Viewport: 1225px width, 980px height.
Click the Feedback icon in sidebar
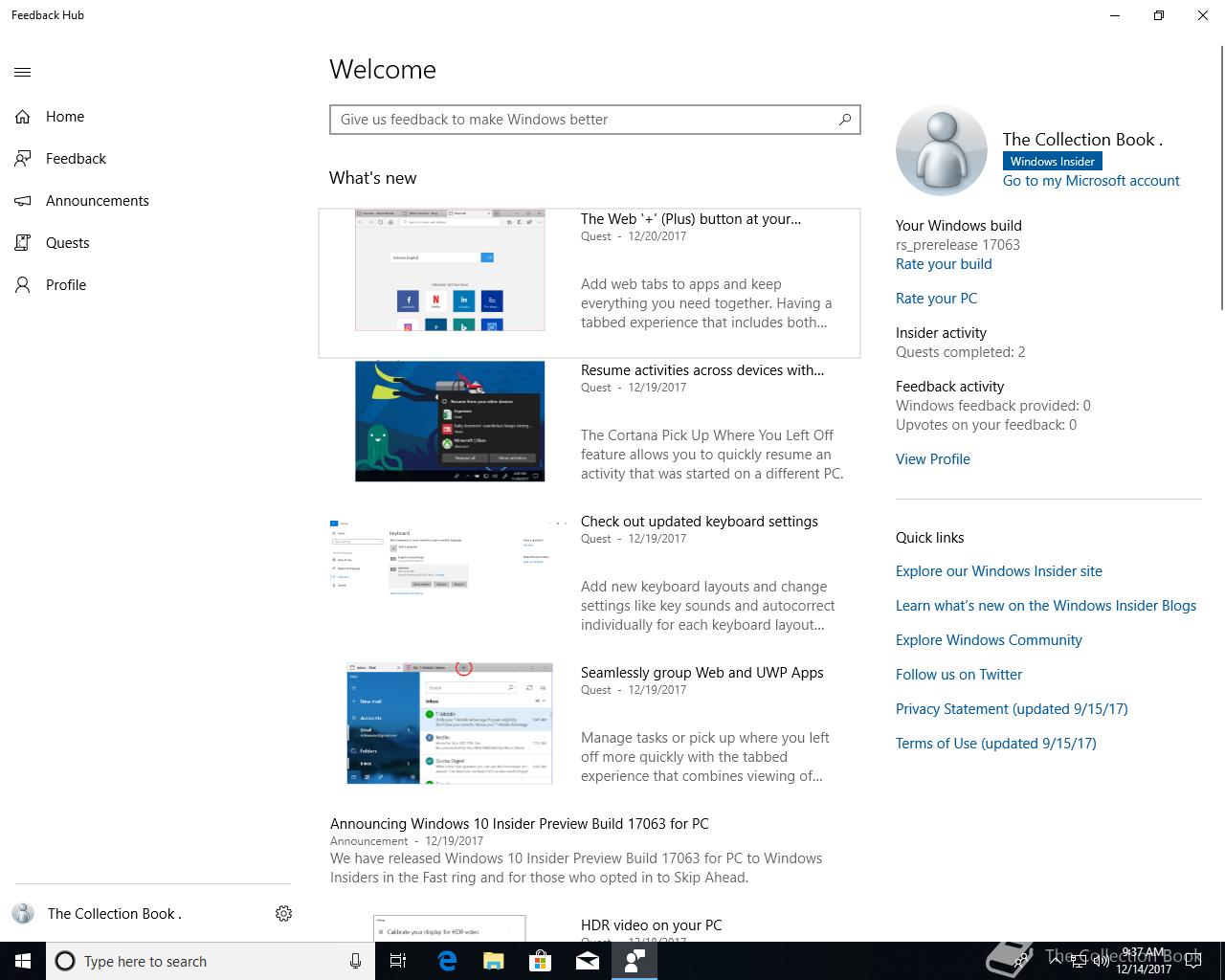pos(23,159)
